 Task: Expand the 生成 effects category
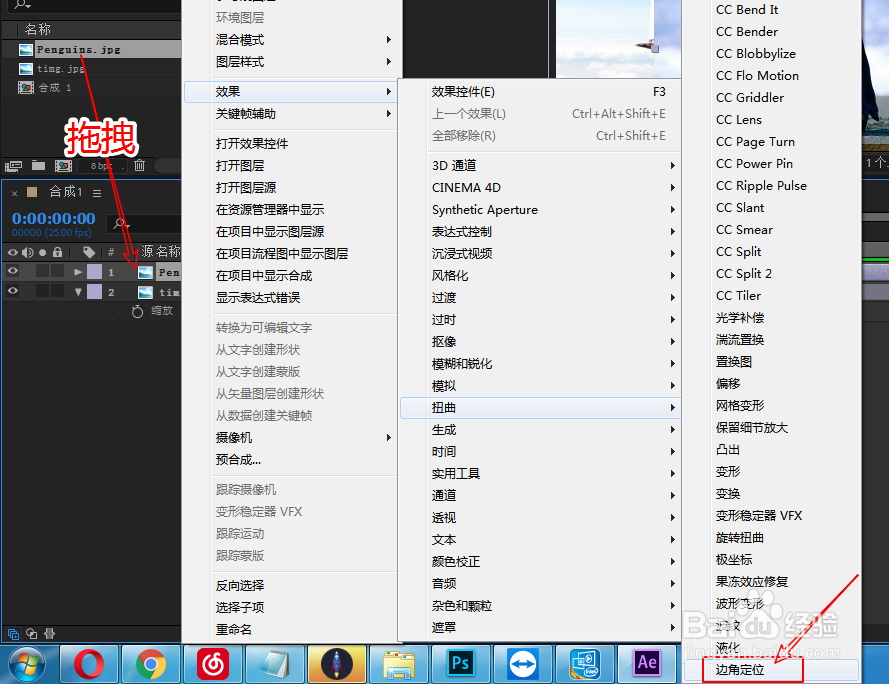tap(540, 429)
